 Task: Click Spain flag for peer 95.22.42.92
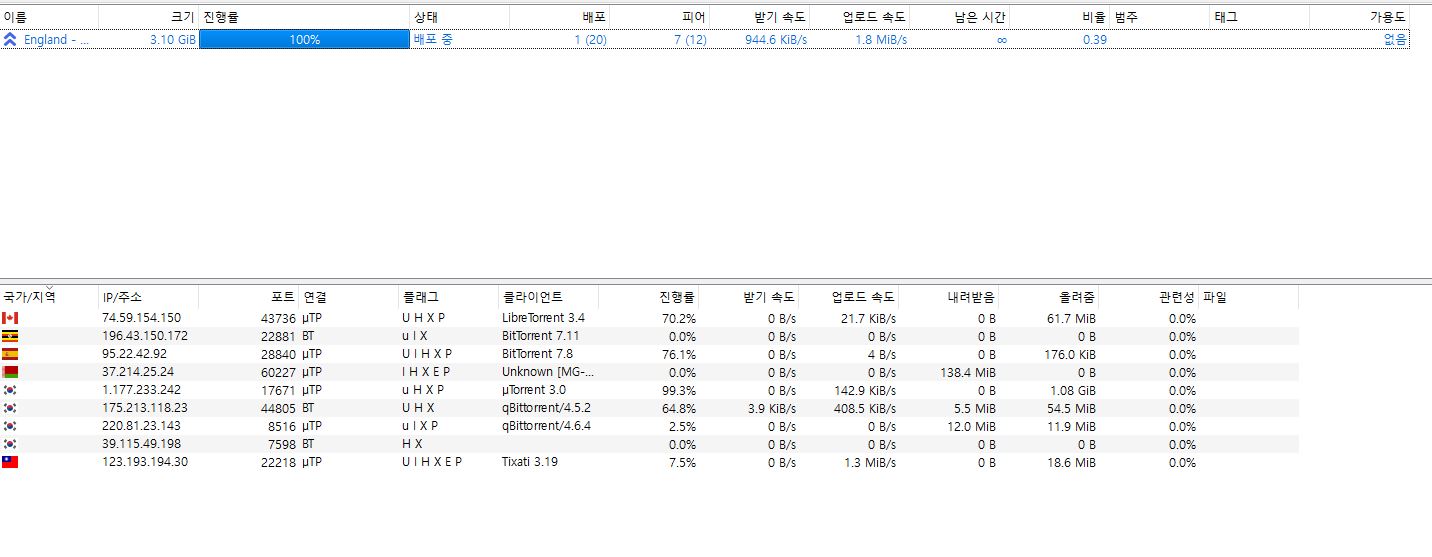click(x=10, y=354)
